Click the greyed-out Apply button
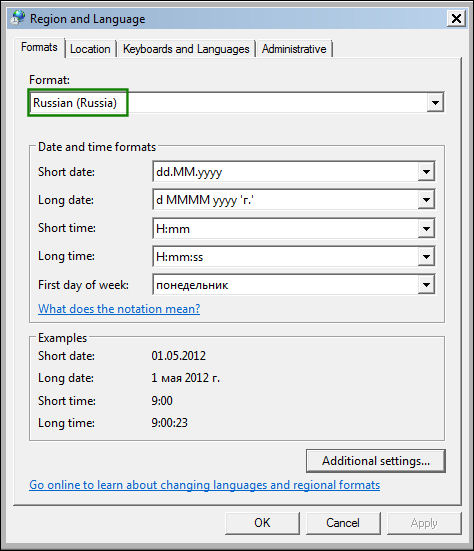The height and width of the screenshot is (551, 474). point(424,523)
